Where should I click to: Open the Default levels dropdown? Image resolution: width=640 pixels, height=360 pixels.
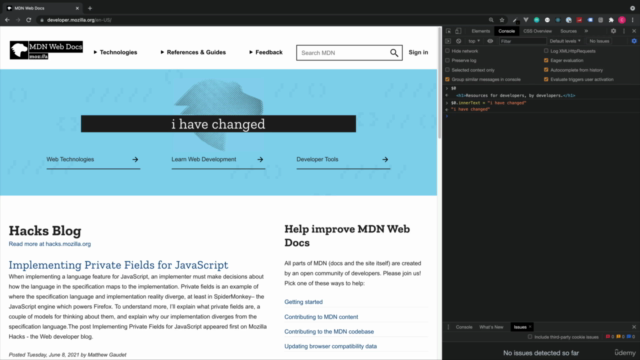[565, 41]
